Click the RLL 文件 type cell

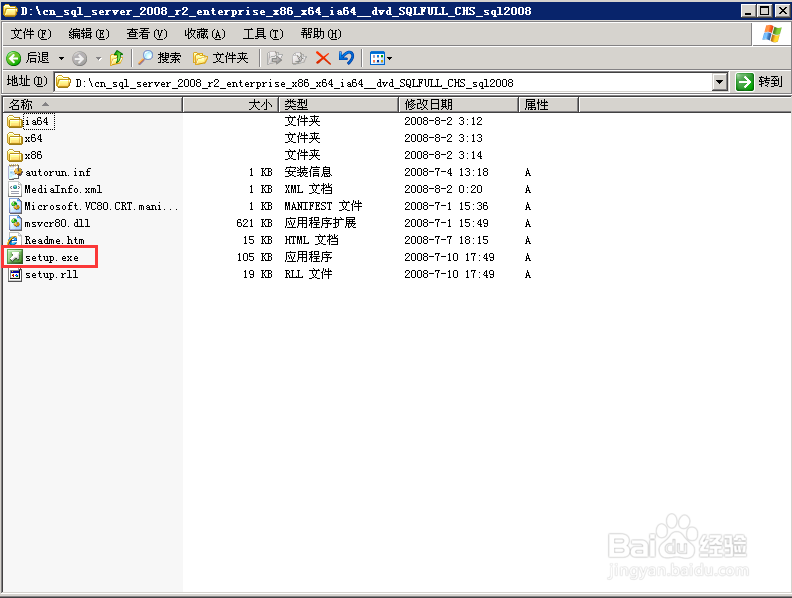pos(308,274)
